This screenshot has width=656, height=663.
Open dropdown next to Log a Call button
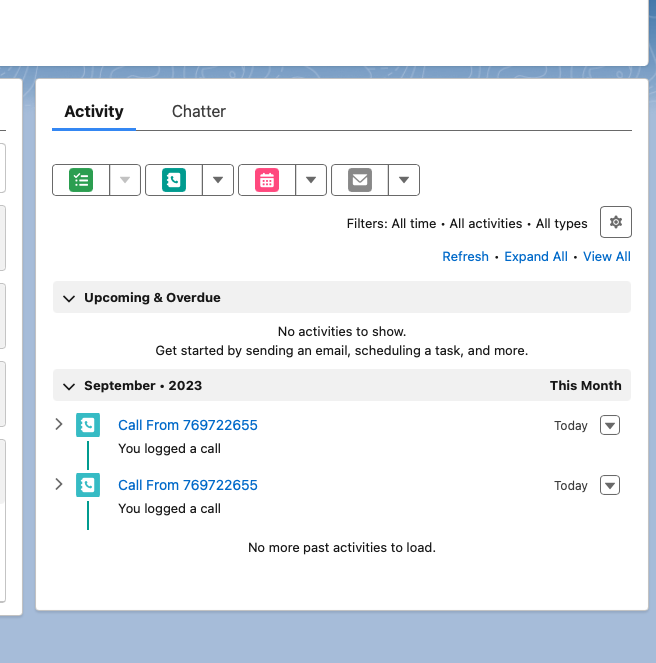(218, 180)
